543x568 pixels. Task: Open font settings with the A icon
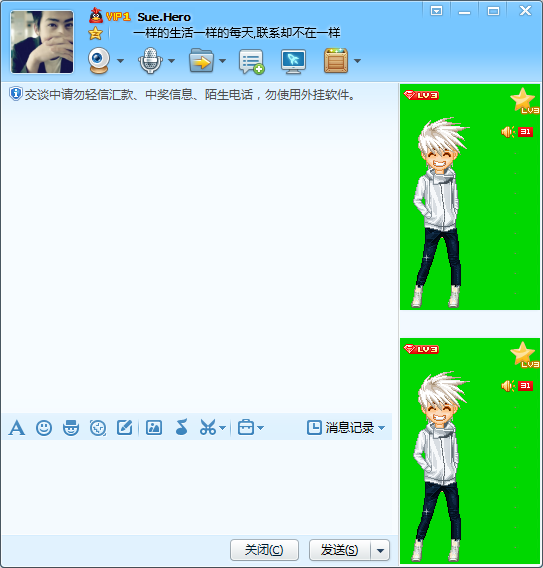(17, 428)
